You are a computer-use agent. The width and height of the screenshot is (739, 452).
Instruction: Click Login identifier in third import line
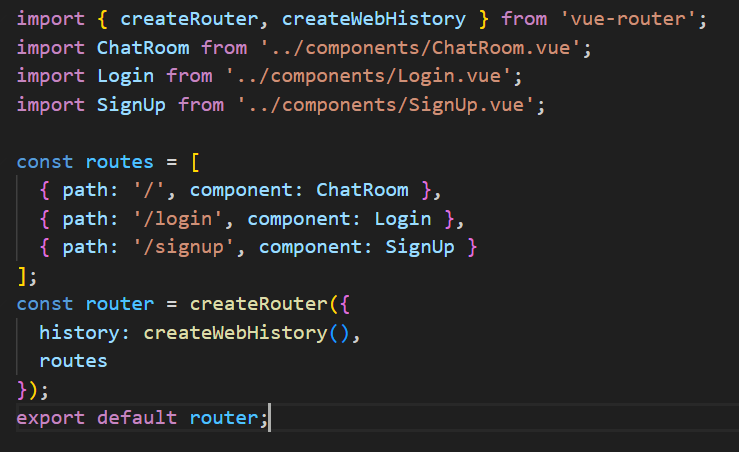coord(125,76)
